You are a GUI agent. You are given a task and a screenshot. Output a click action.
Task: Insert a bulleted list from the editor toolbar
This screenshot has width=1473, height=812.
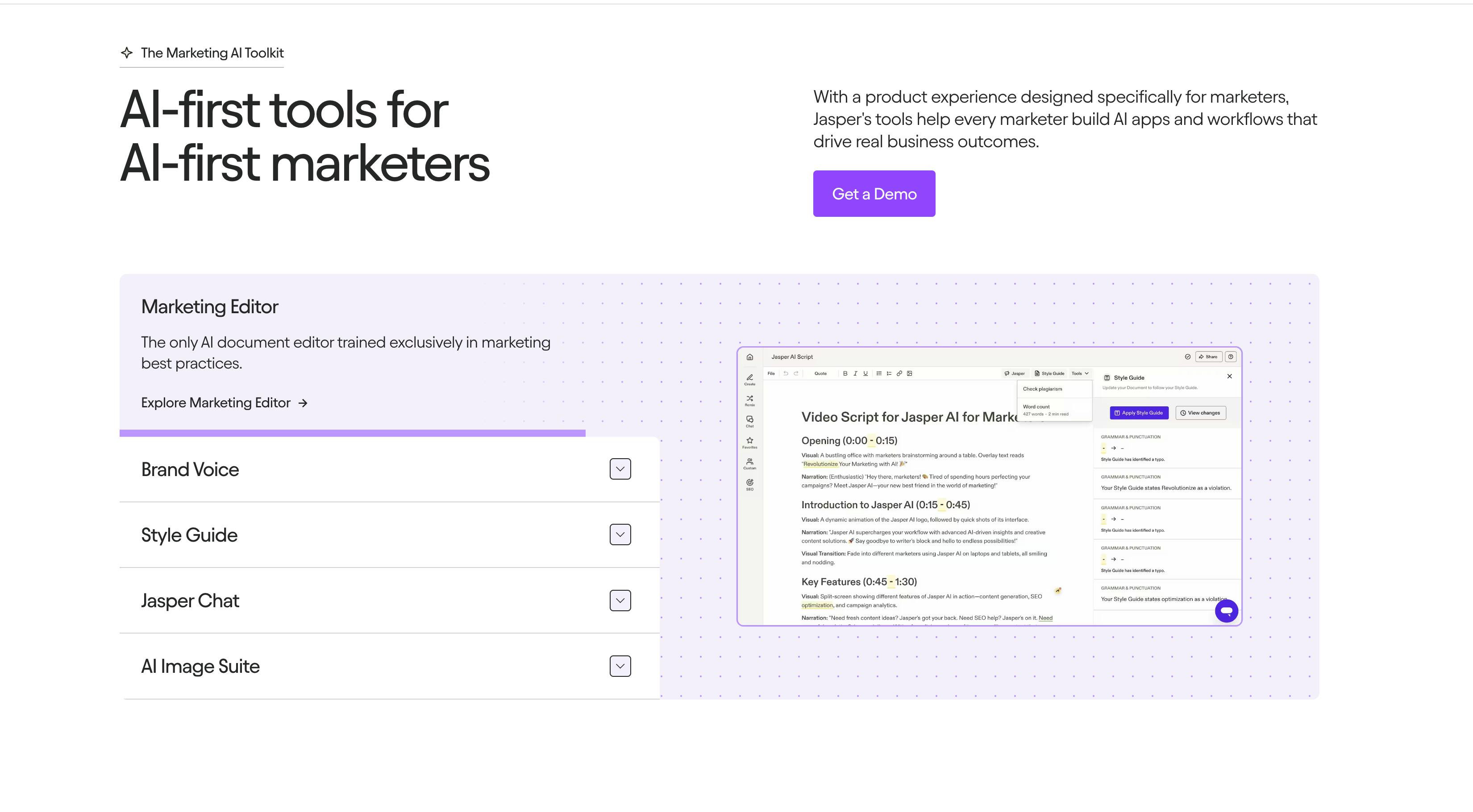pyautogui.click(x=879, y=374)
